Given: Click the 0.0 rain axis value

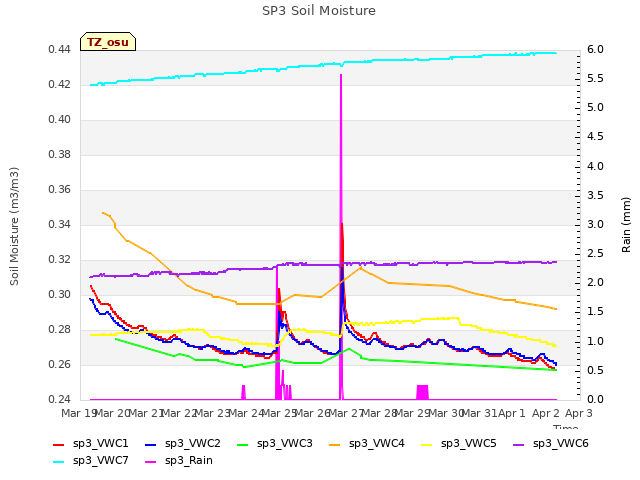Looking at the screenshot, I should point(596,400).
